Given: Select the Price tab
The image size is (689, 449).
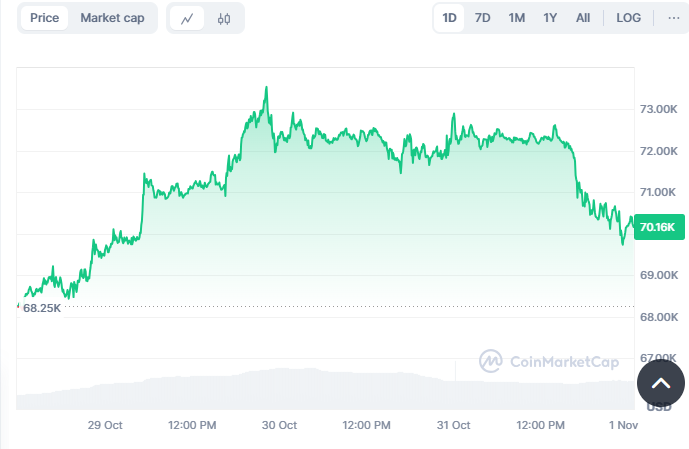Looking at the screenshot, I should pyautogui.click(x=44, y=18).
